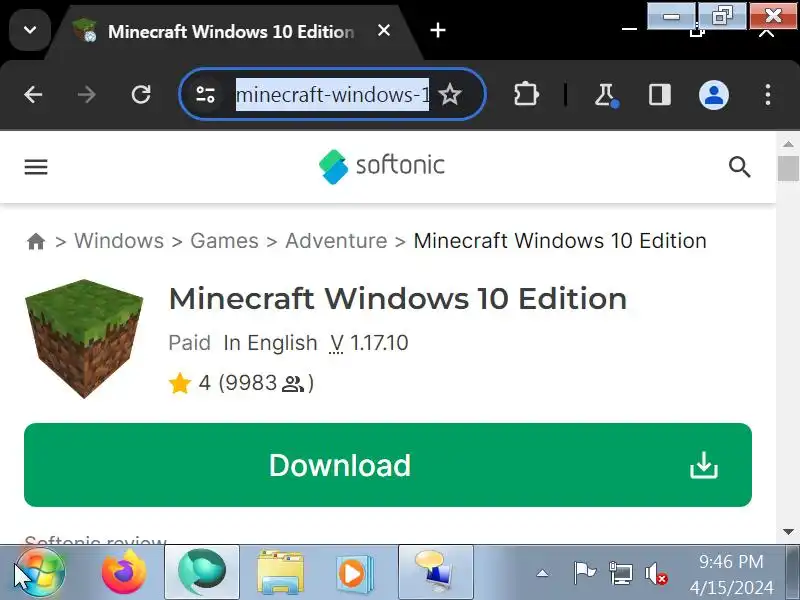
Task: Click scrollbar up arrow
Action: click(788, 144)
